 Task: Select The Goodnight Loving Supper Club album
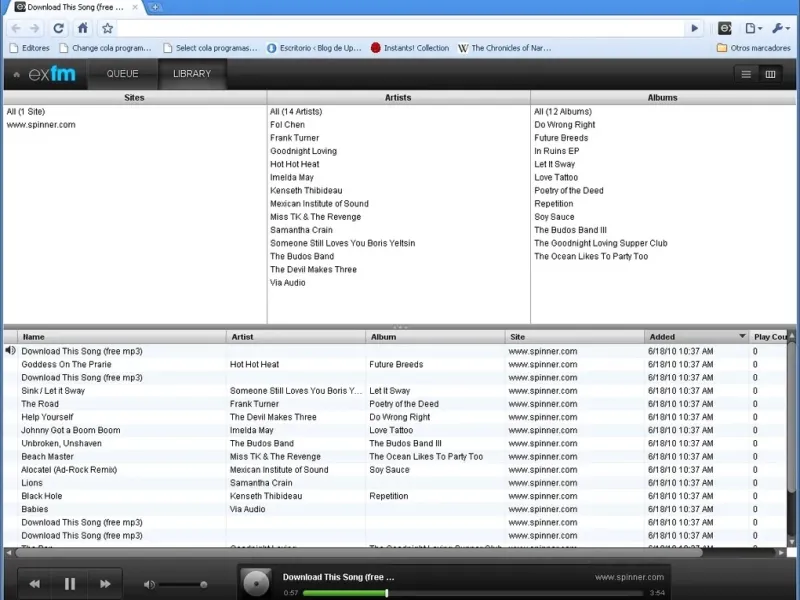click(601, 243)
